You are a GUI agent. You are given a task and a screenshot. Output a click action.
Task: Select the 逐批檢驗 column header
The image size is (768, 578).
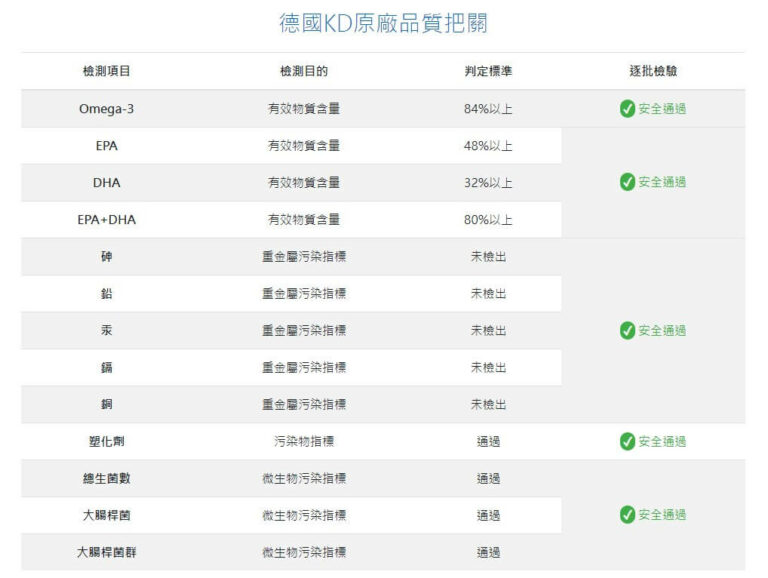tap(653, 72)
